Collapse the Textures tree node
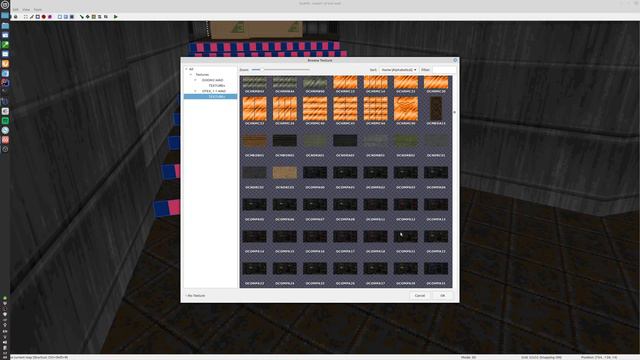 click(x=191, y=75)
